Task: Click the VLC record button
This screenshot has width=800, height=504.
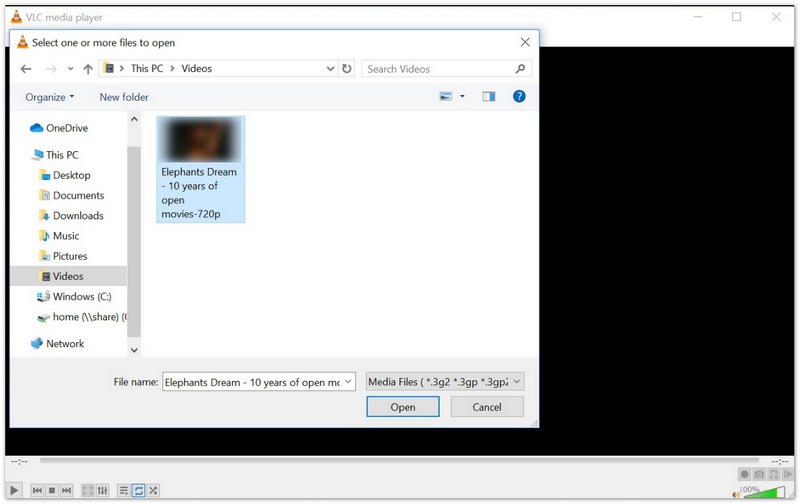Action: coord(744,474)
